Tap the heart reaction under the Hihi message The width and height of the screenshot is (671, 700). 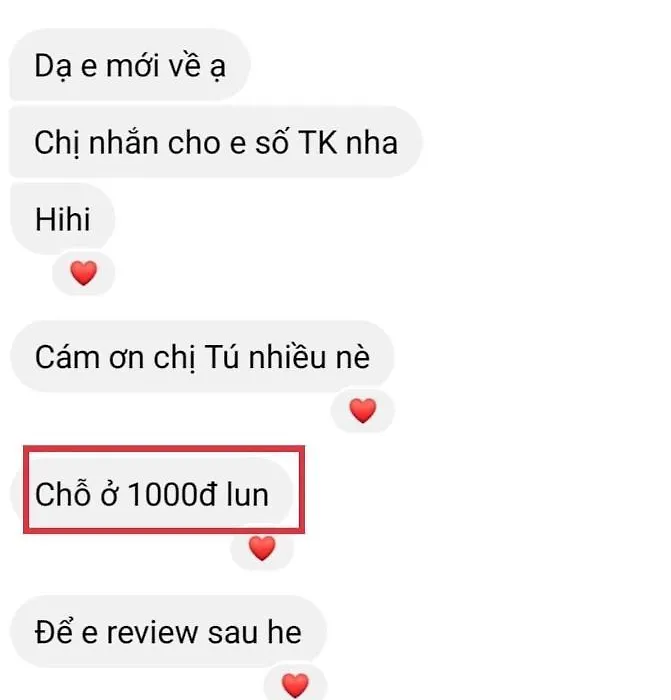(x=83, y=273)
